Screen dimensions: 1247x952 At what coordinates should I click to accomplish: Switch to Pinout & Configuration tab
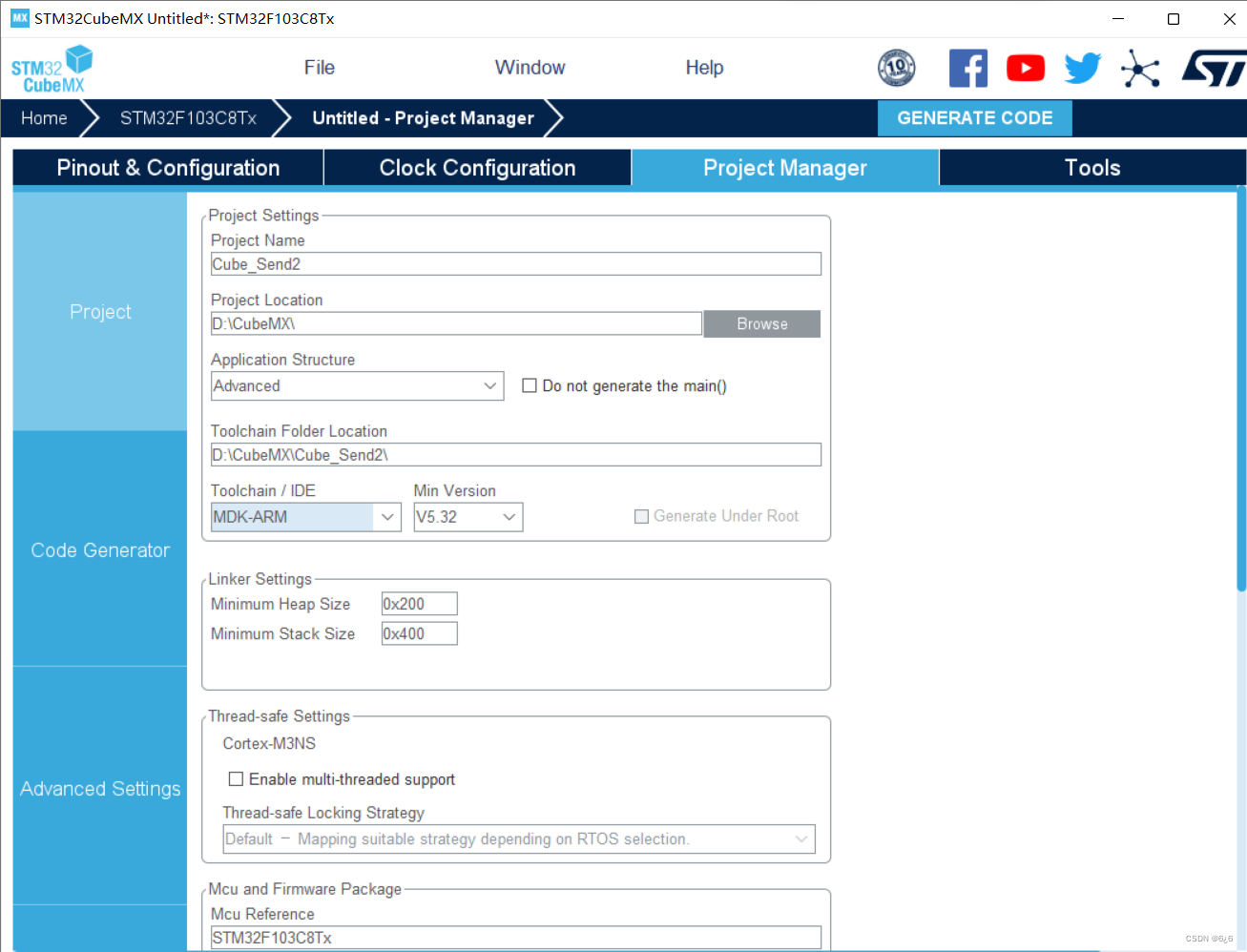(x=168, y=168)
